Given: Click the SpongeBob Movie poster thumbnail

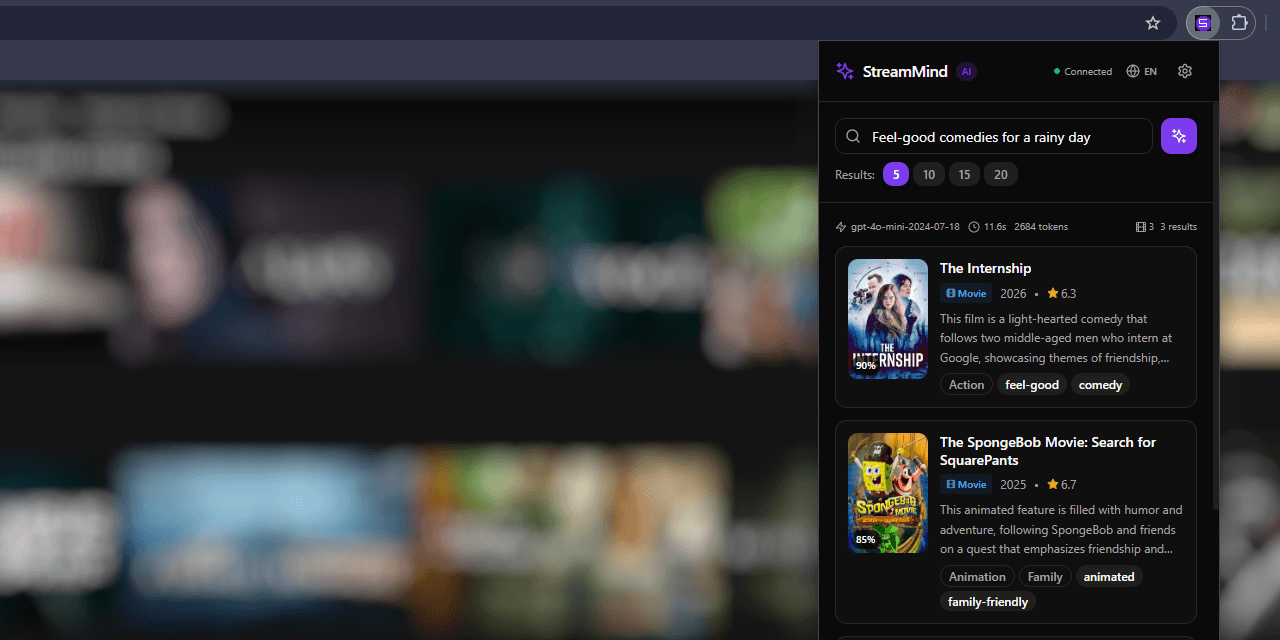Looking at the screenshot, I should tap(887, 493).
